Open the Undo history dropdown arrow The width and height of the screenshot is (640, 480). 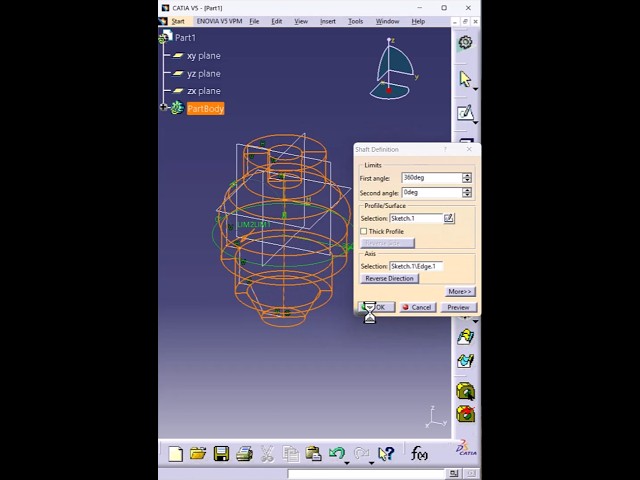(x=347, y=463)
